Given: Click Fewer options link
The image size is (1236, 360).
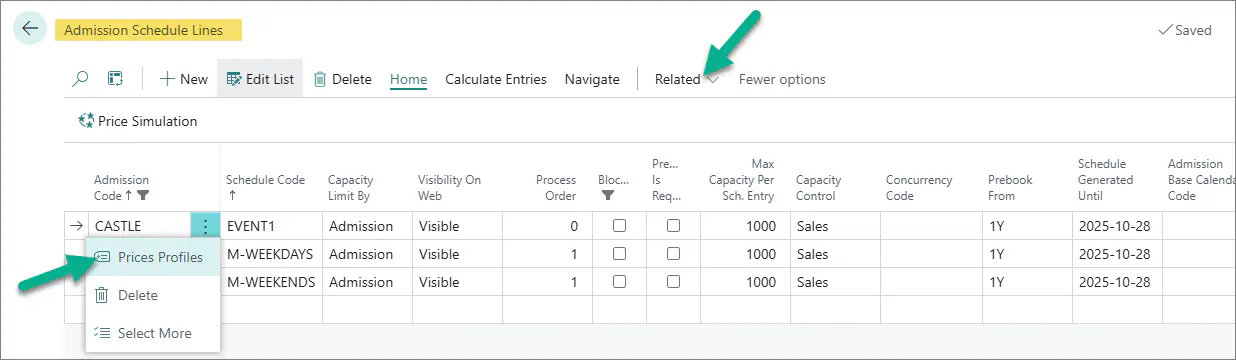Looking at the screenshot, I should coord(782,79).
